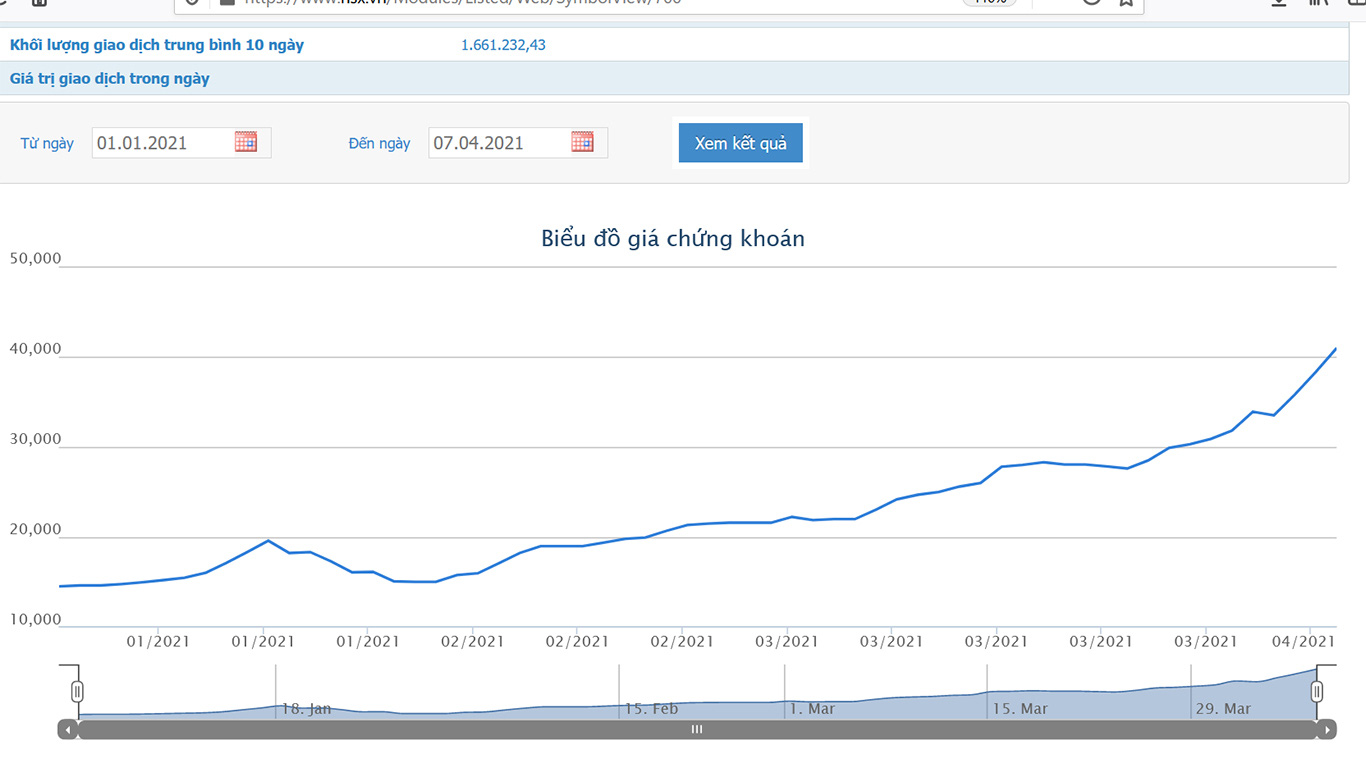This screenshot has height=767, width=1366.
Task: Click the 15. Mar marker in navigator
Action: click(x=1020, y=708)
